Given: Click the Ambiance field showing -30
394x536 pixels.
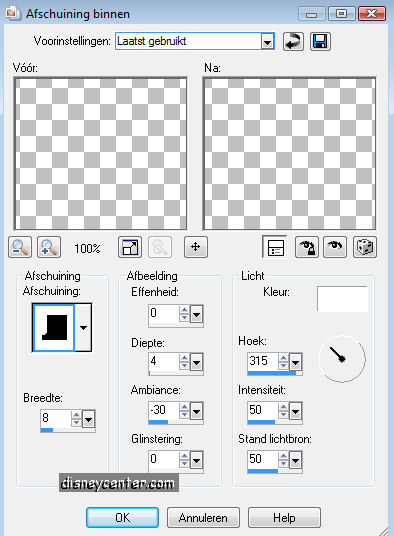Looking at the screenshot, I should [x=164, y=411].
